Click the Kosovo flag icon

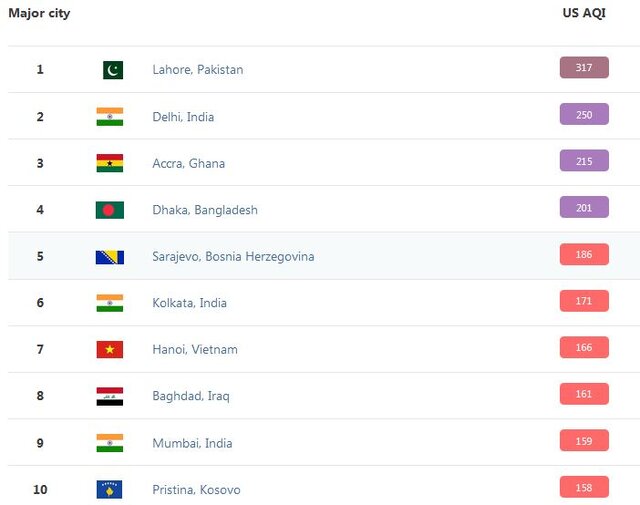coord(110,489)
